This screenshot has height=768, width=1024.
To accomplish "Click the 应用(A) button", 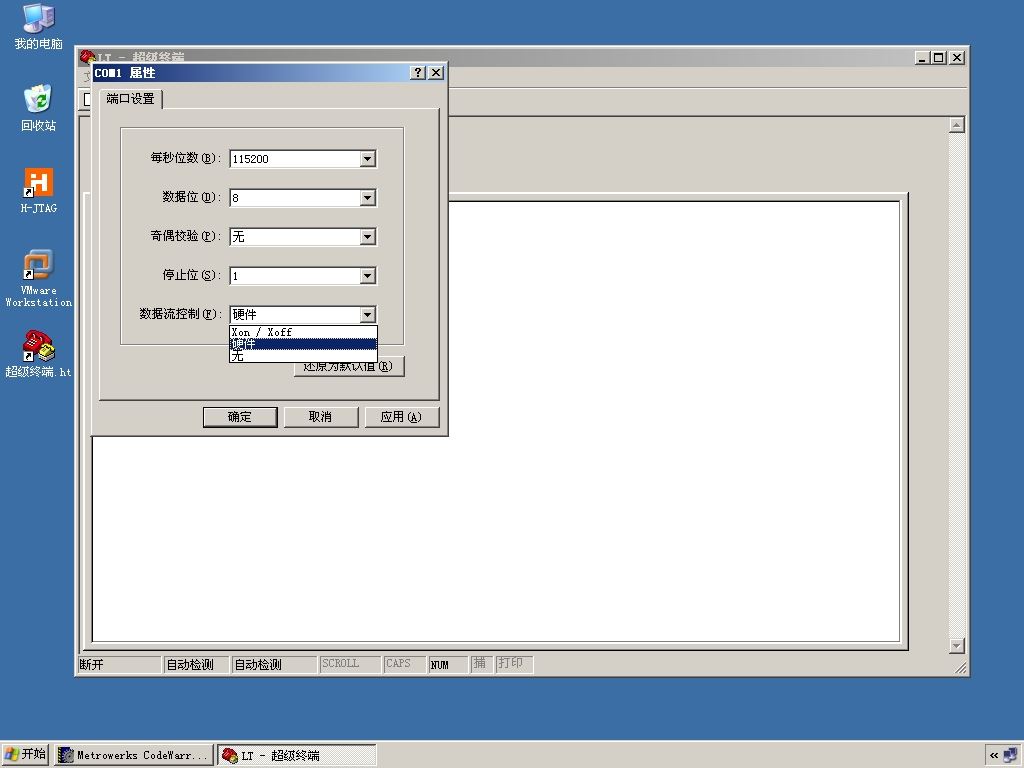I will pyautogui.click(x=401, y=417).
